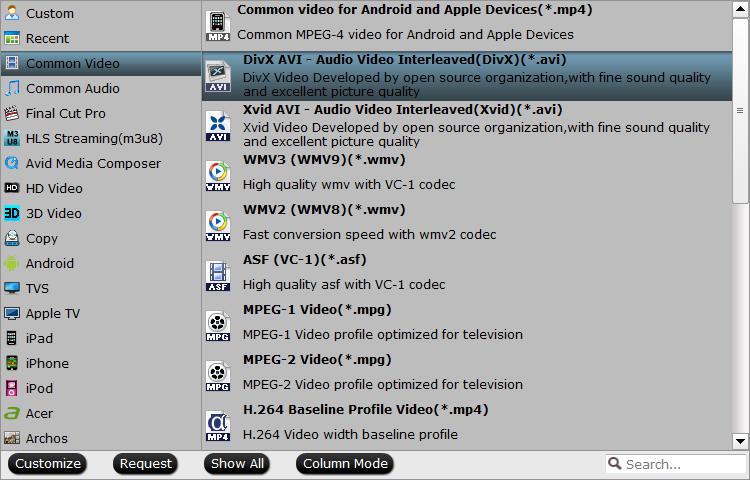Click the HD Video icon

[12, 188]
